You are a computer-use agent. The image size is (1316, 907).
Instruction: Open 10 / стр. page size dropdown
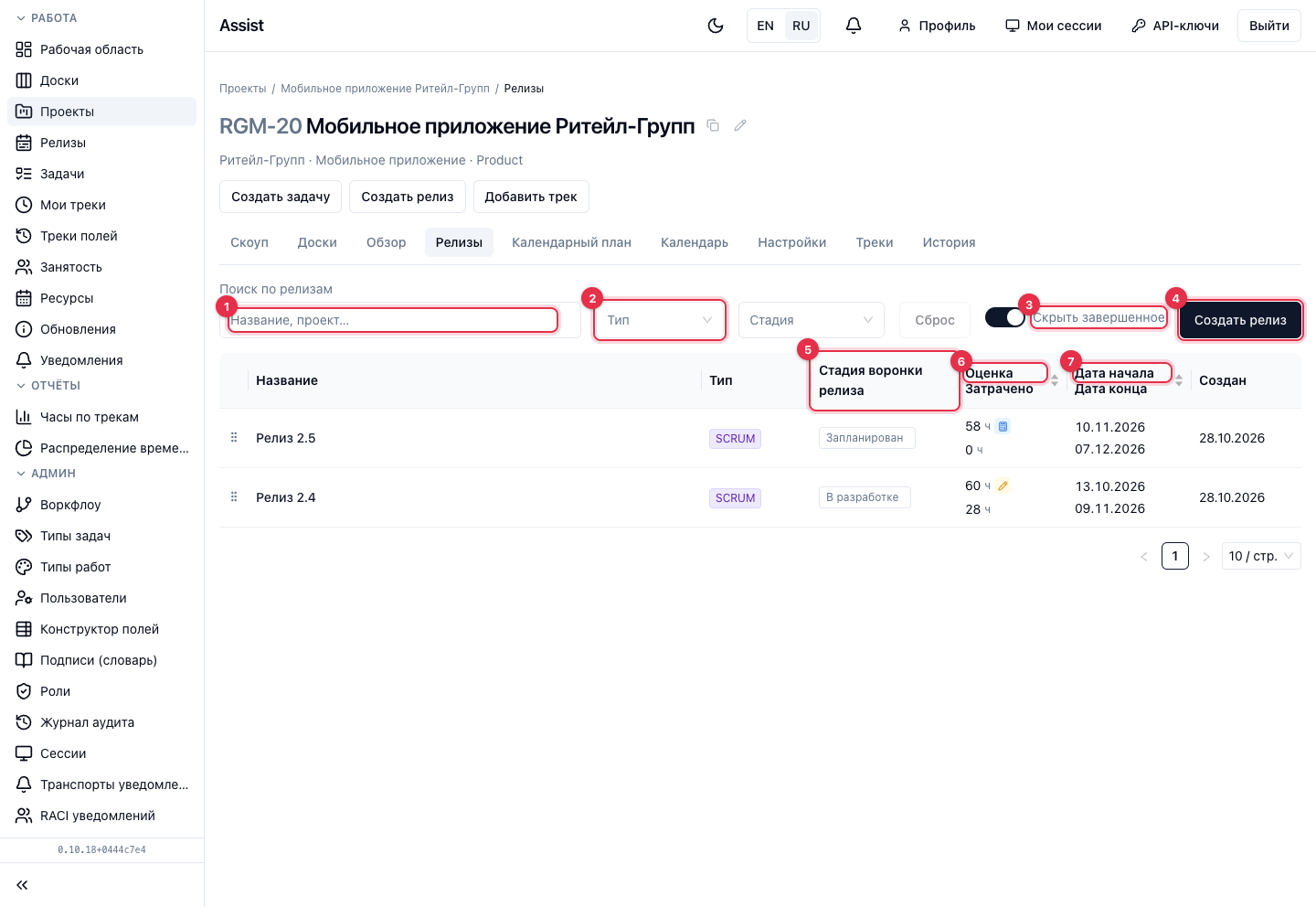click(x=1261, y=556)
